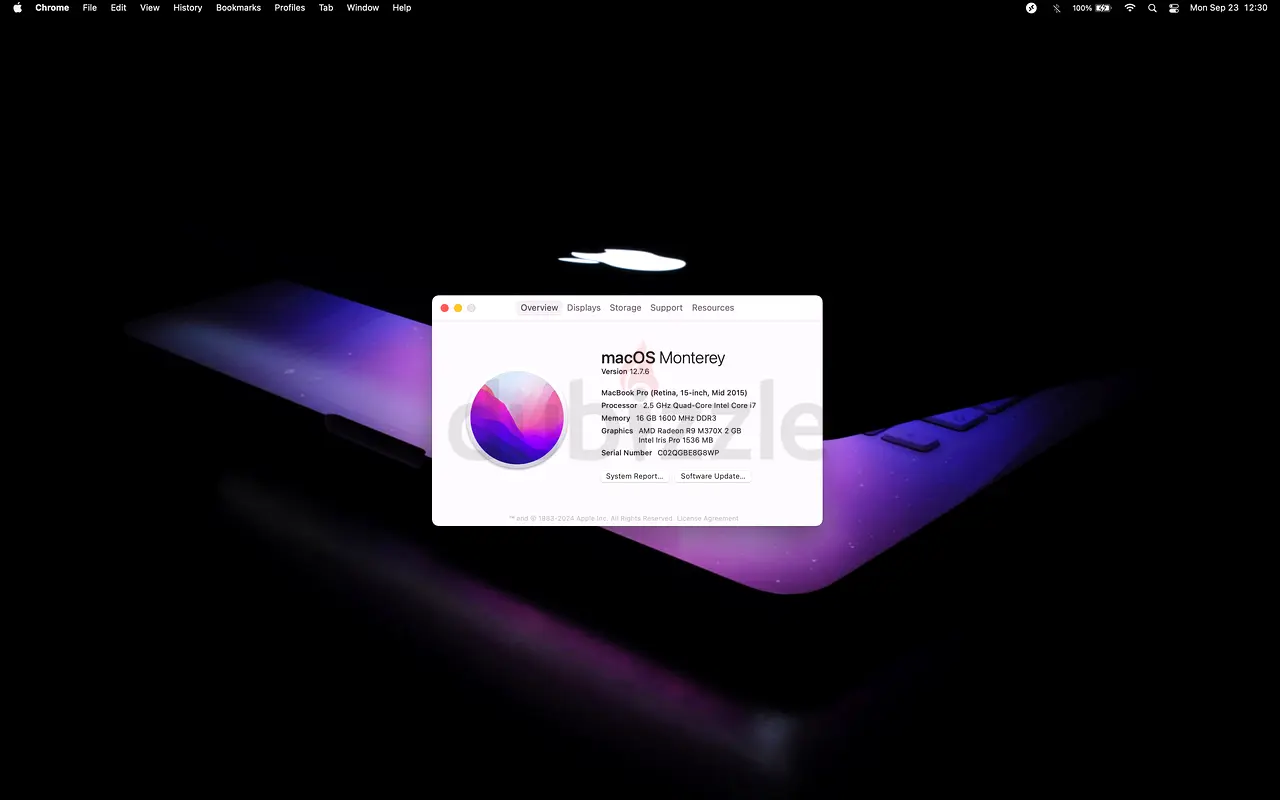The width and height of the screenshot is (1280, 800).
Task: Switch to the Displays tab
Action: [x=584, y=308]
